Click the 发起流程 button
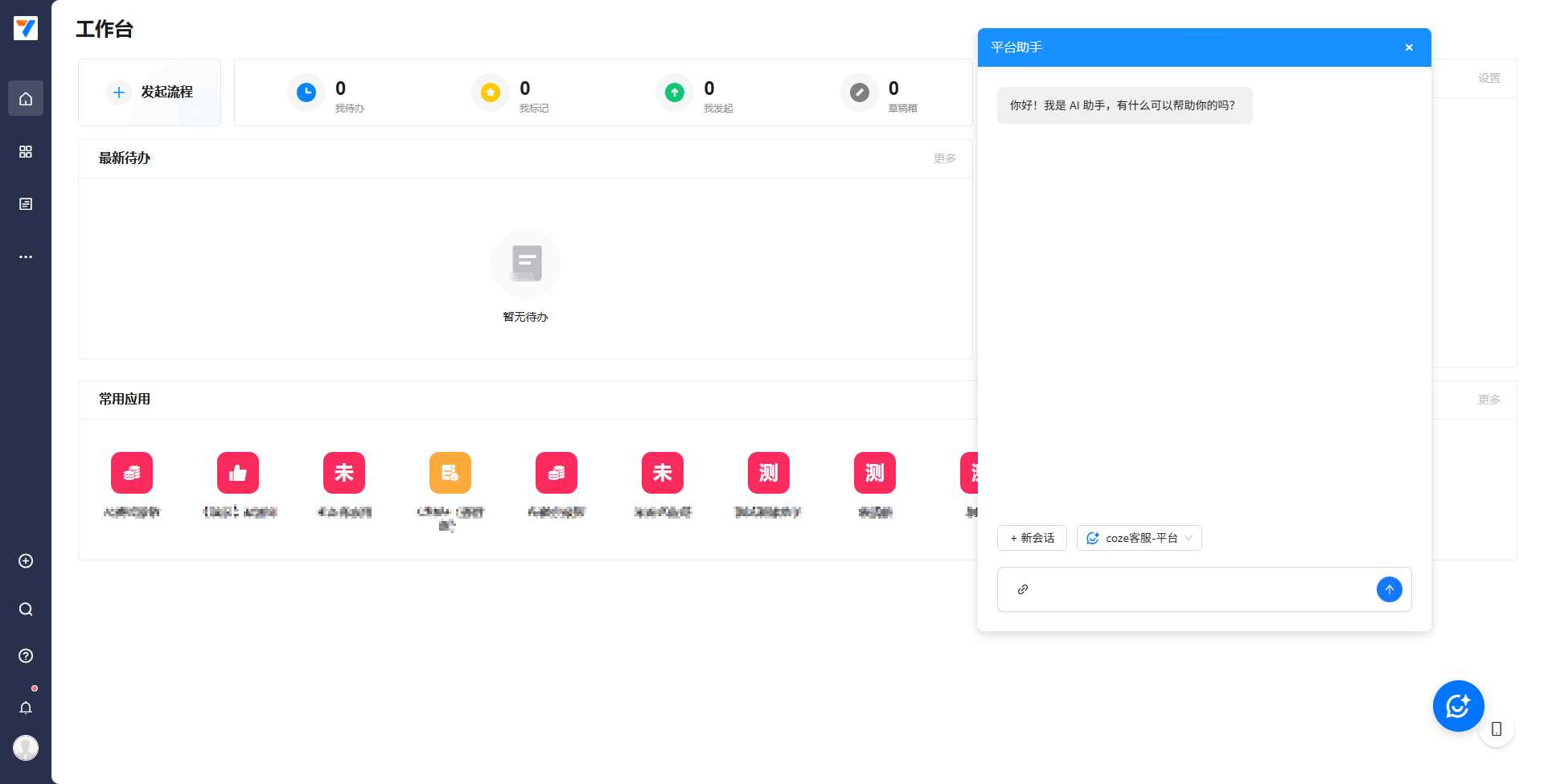Screen dimensions: 1544x784 point(150,92)
